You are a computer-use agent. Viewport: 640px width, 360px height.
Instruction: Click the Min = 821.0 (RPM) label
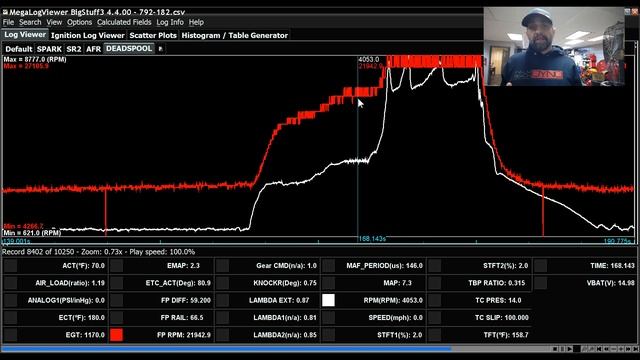click(32, 233)
